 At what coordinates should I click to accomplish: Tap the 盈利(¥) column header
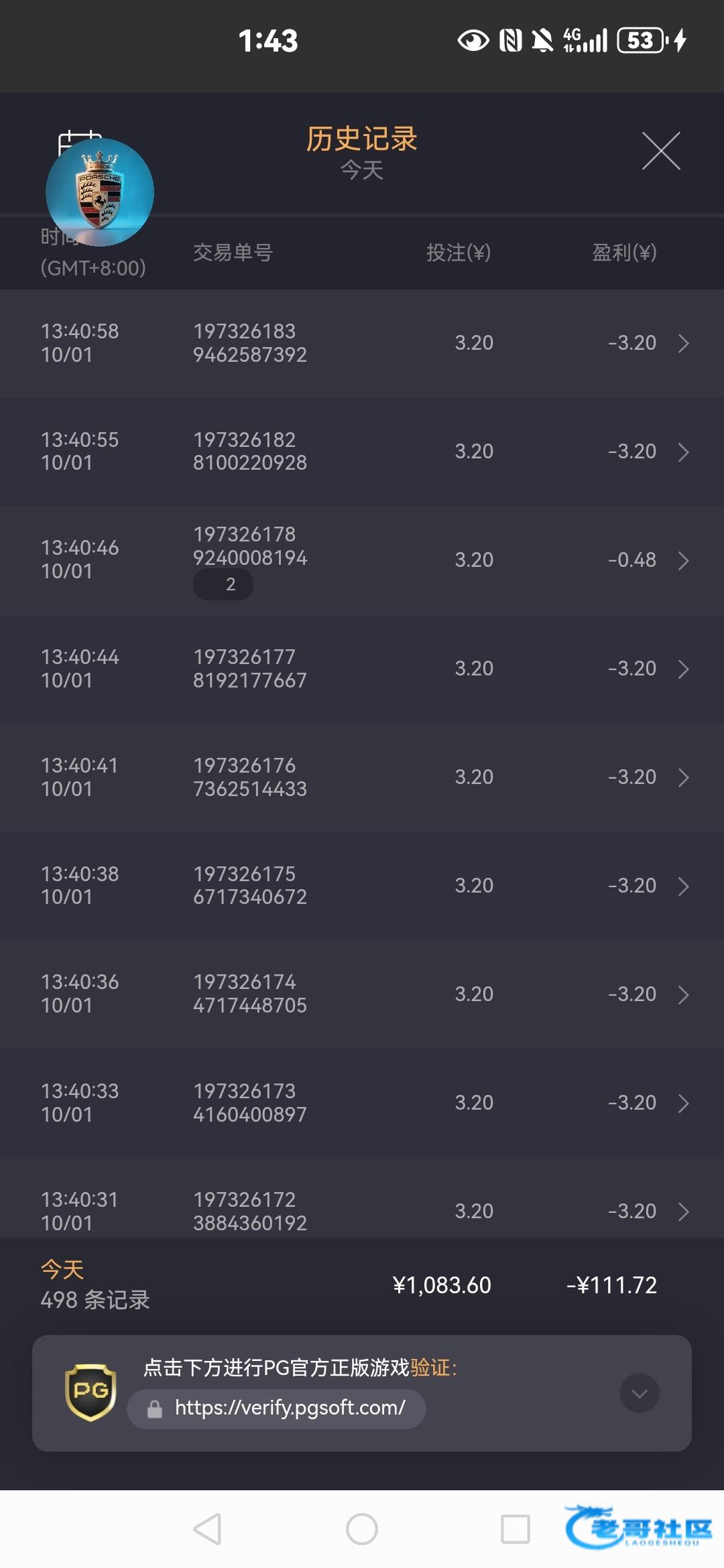pyautogui.click(x=623, y=253)
